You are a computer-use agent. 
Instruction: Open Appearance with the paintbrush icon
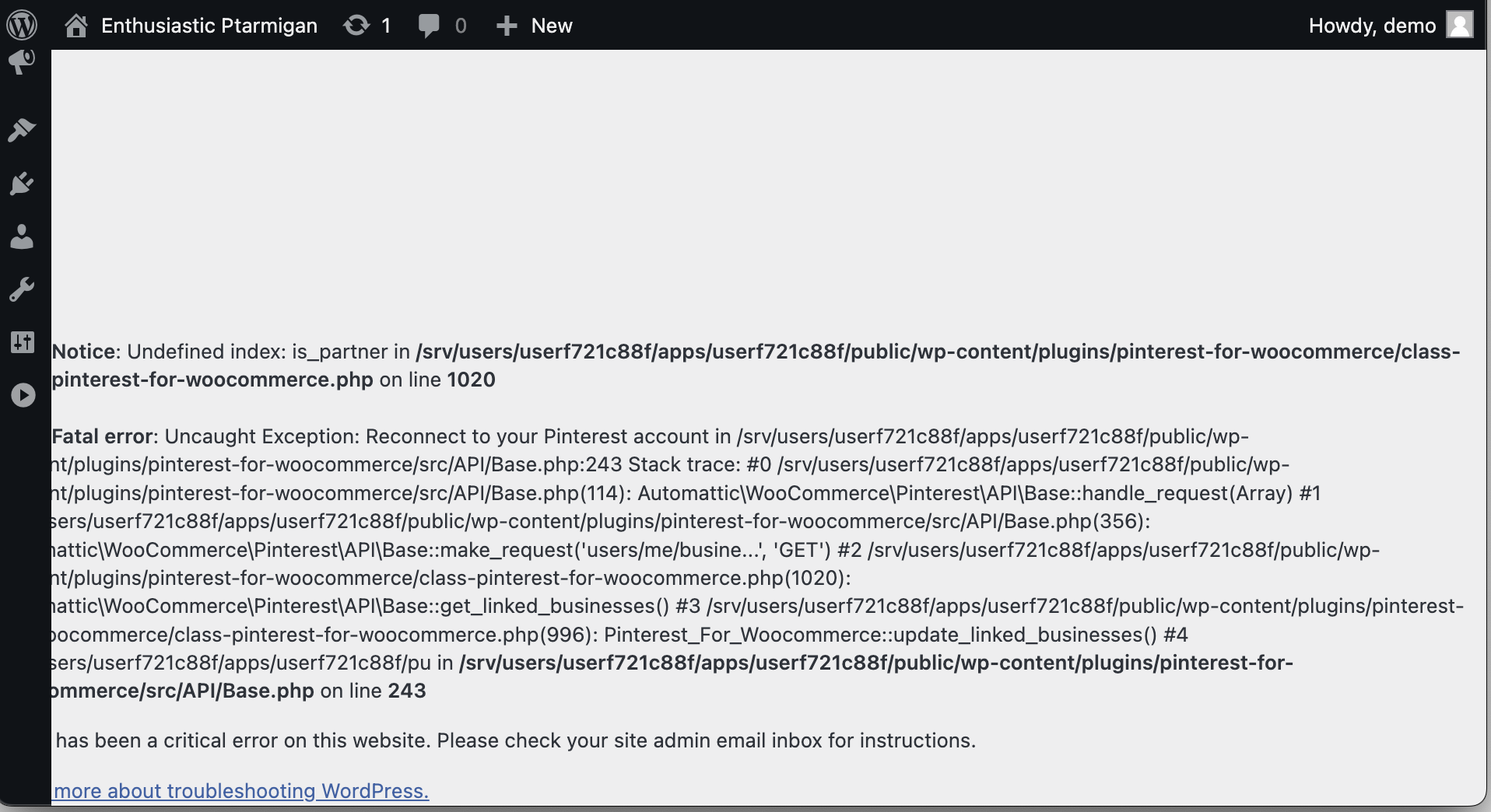(x=23, y=130)
